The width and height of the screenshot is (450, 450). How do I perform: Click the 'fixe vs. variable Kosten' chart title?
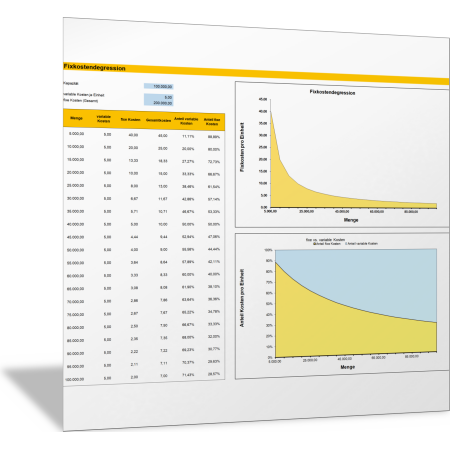tap(325, 240)
